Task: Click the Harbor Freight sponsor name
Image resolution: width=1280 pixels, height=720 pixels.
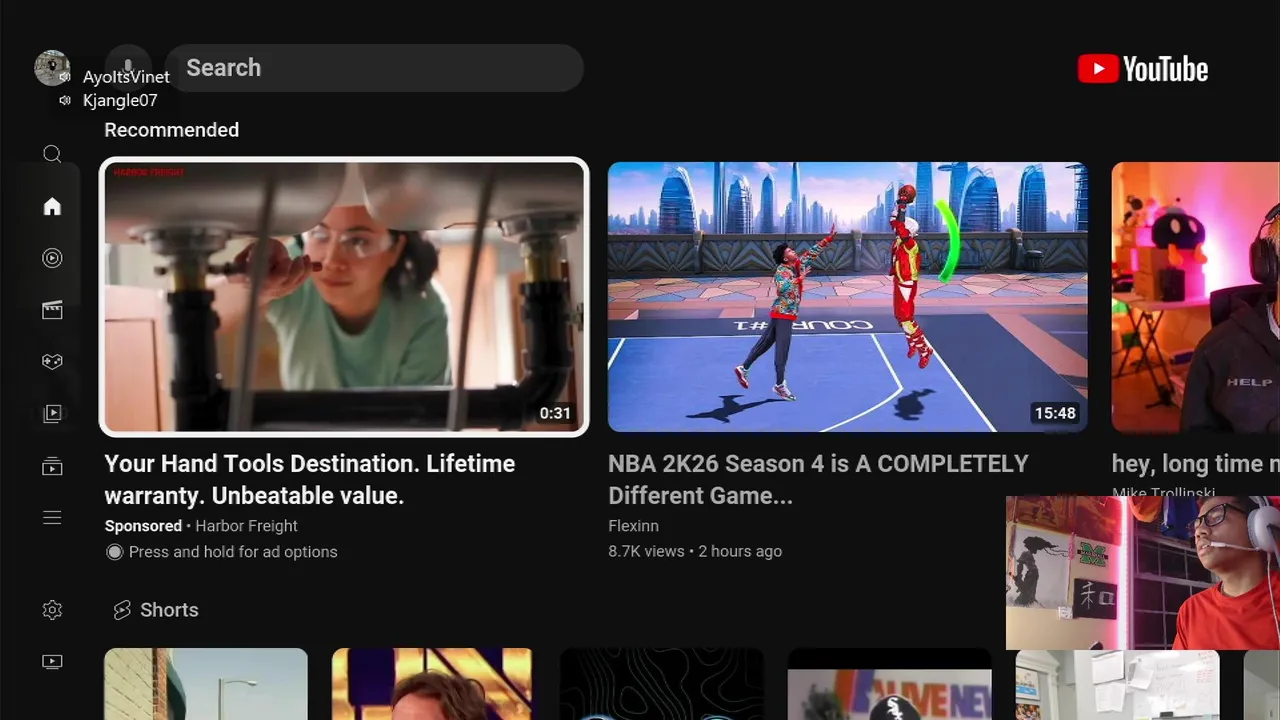Action: (246, 526)
